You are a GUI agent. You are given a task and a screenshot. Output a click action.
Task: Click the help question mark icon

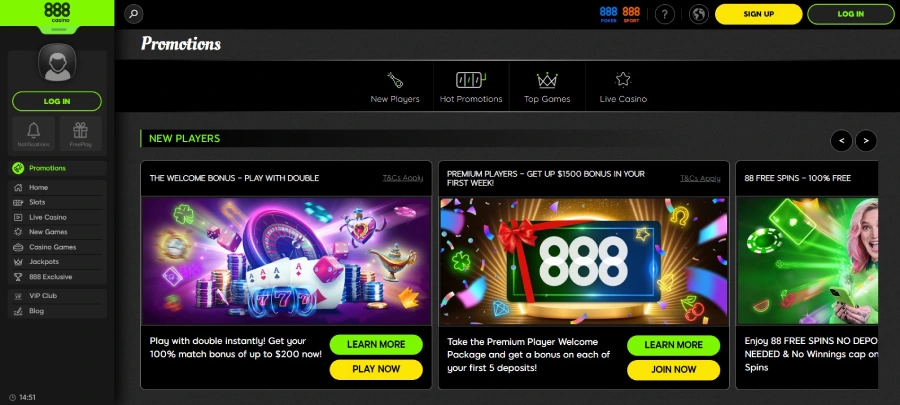[665, 14]
